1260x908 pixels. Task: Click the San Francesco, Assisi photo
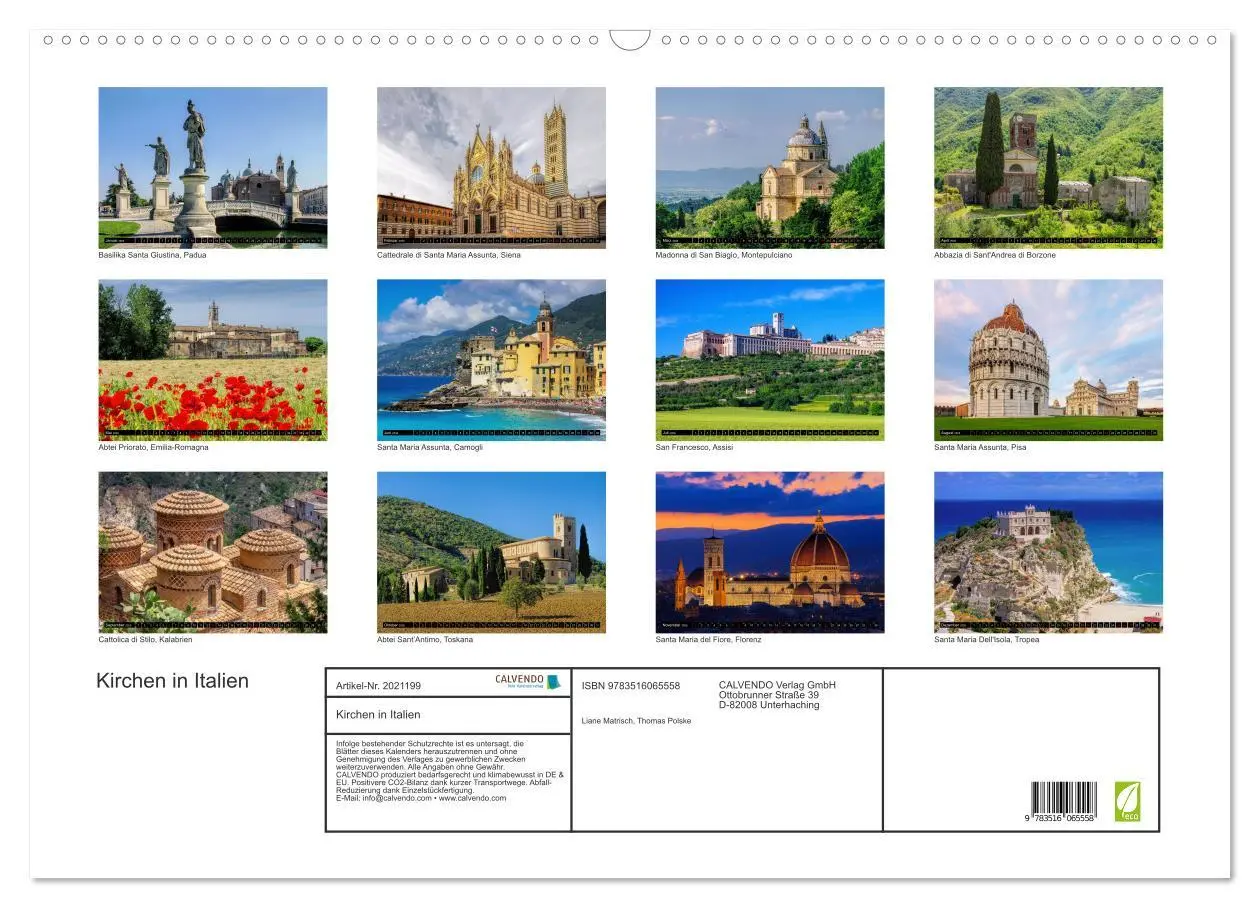770,360
